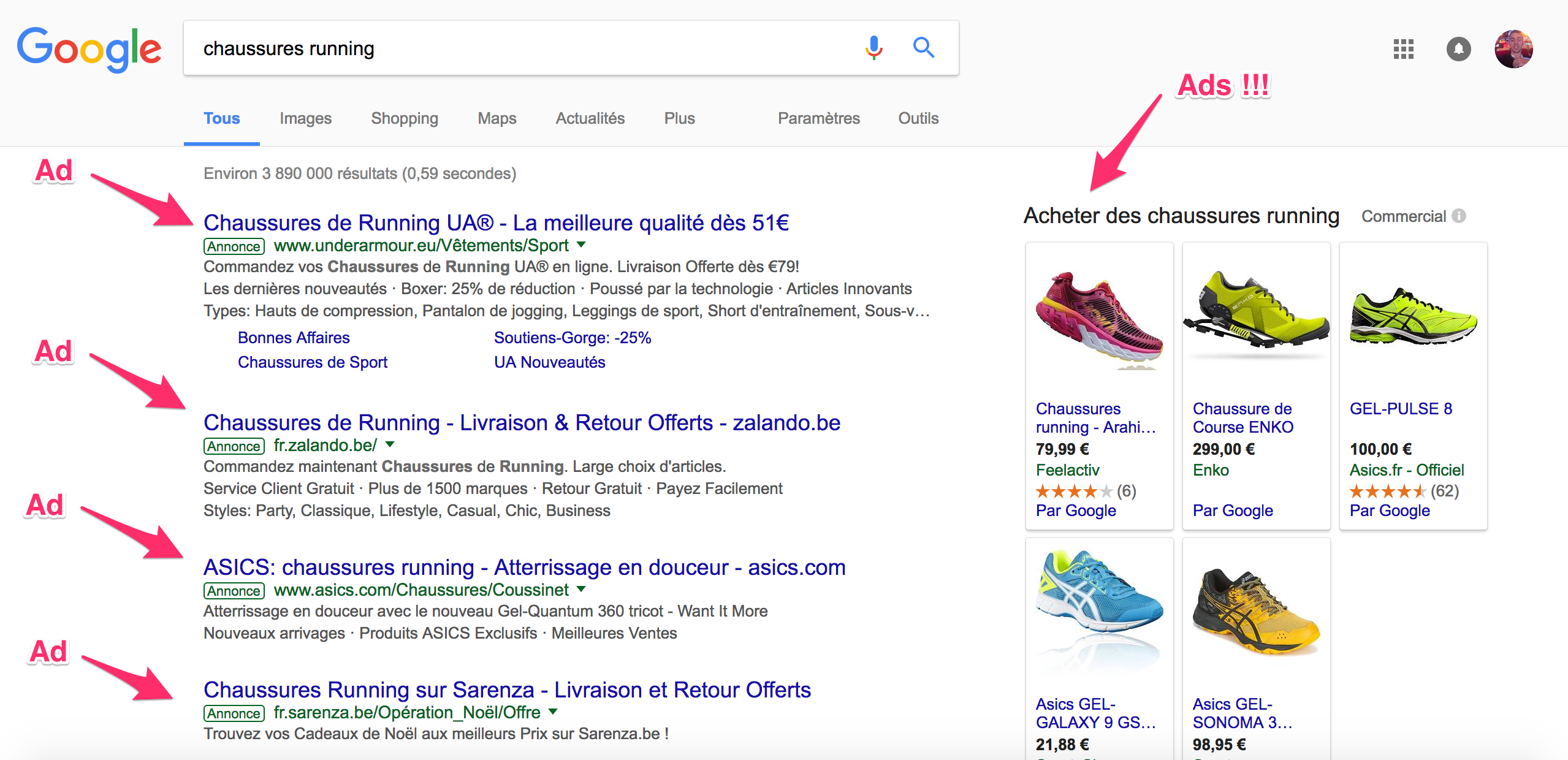Click the Commercial info icon
The width and height of the screenshot is (1568, 760).
[x=1460, y=216]
